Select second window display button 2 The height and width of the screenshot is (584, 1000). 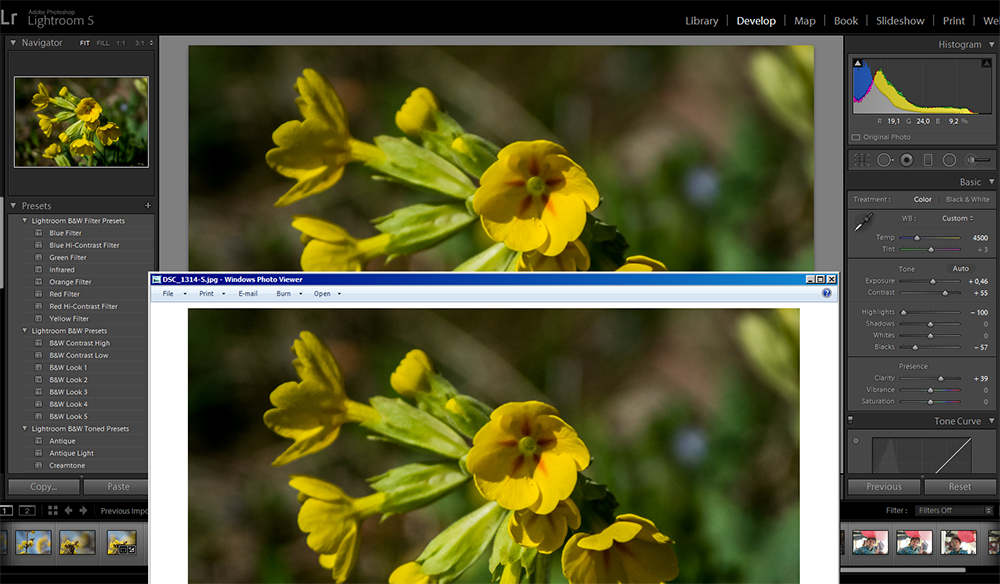[27, 511]
